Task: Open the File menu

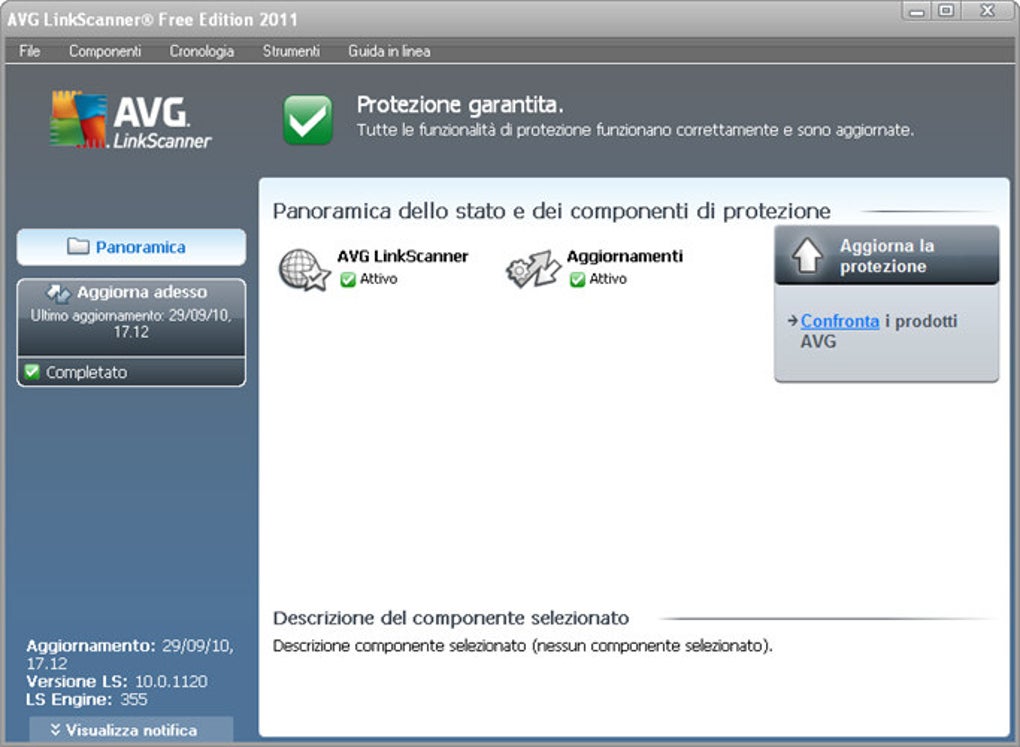Action: pos(28,51)
